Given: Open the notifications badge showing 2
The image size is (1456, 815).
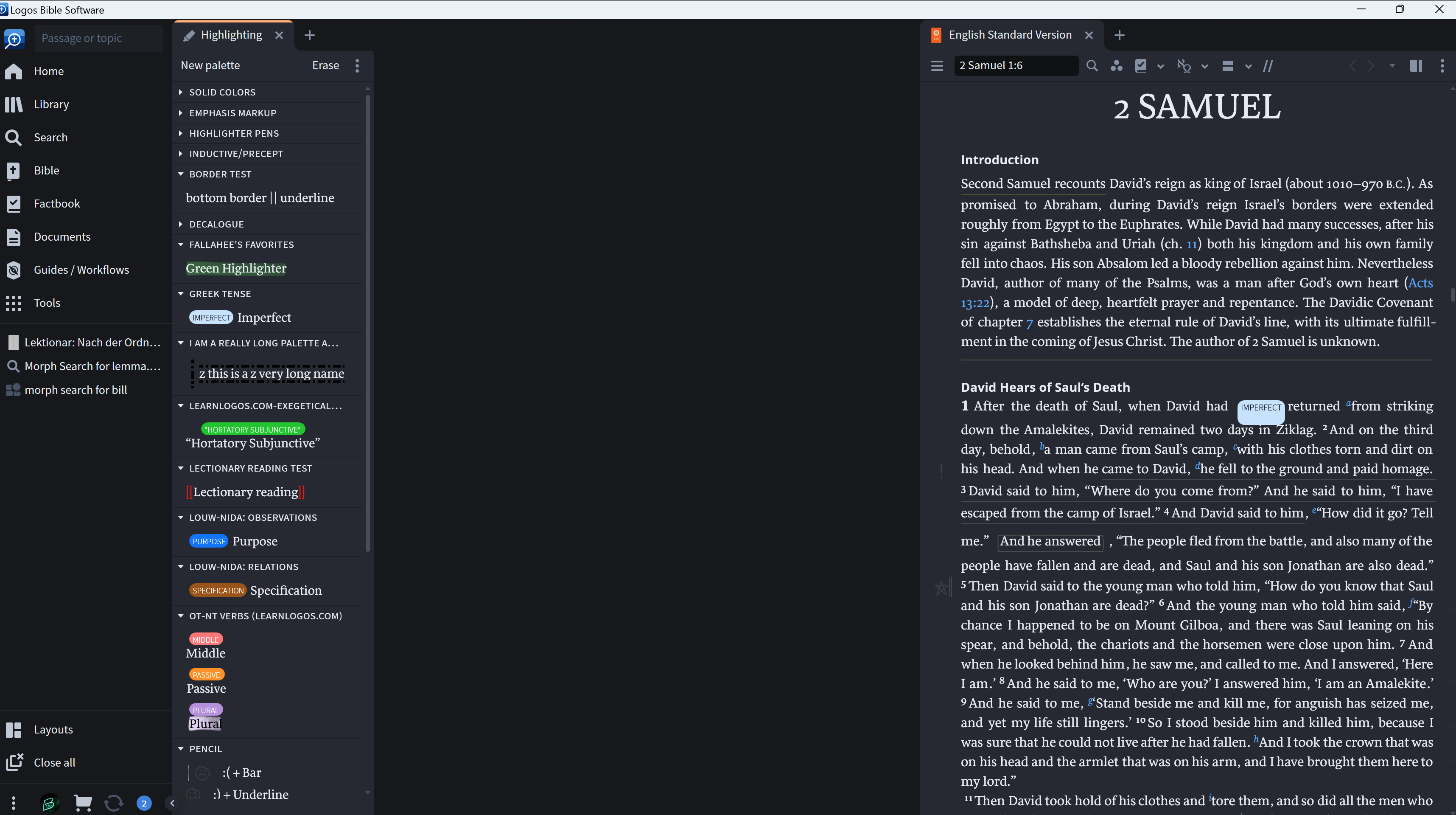Looking at the screenshot, I should [144, 803].
